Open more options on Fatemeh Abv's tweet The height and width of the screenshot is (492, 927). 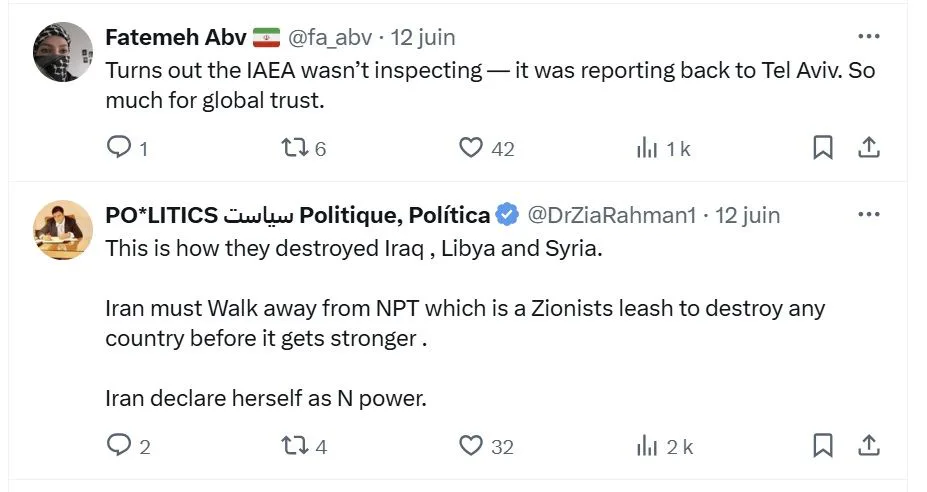[868, 37]
